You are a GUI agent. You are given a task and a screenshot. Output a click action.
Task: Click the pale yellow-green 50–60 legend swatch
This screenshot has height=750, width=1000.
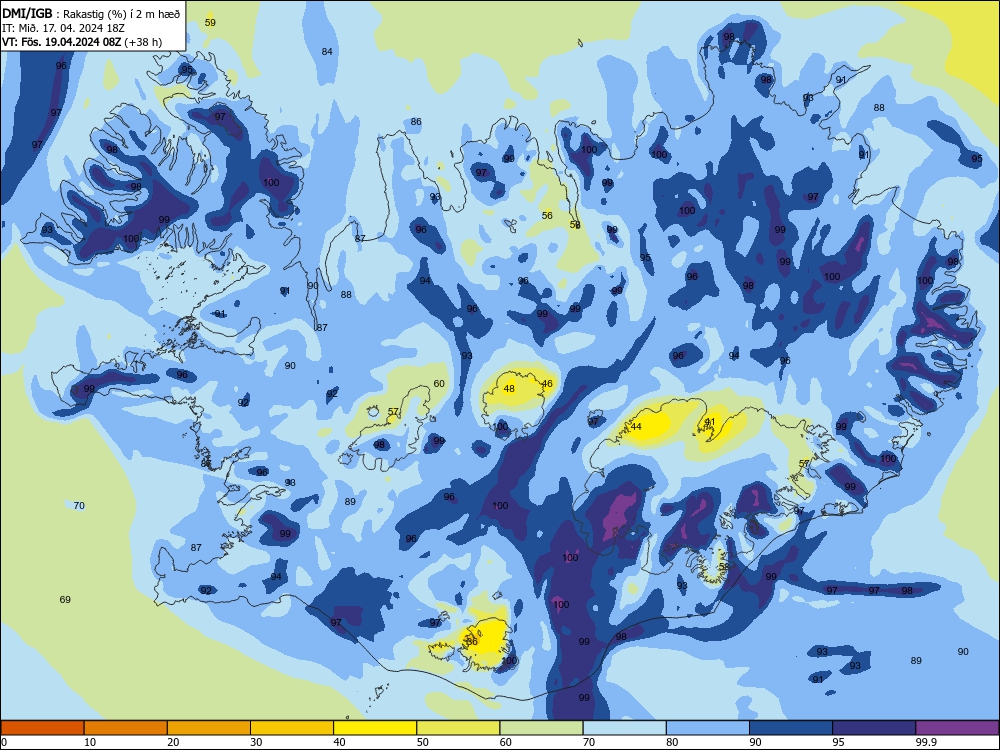[x=458, y=728]
